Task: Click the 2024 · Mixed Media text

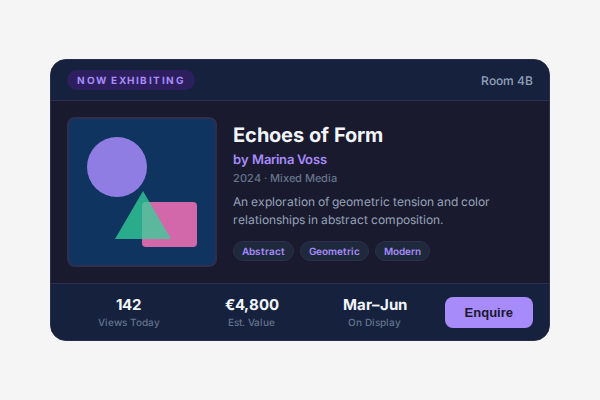Action: click(x=285, y=178)
